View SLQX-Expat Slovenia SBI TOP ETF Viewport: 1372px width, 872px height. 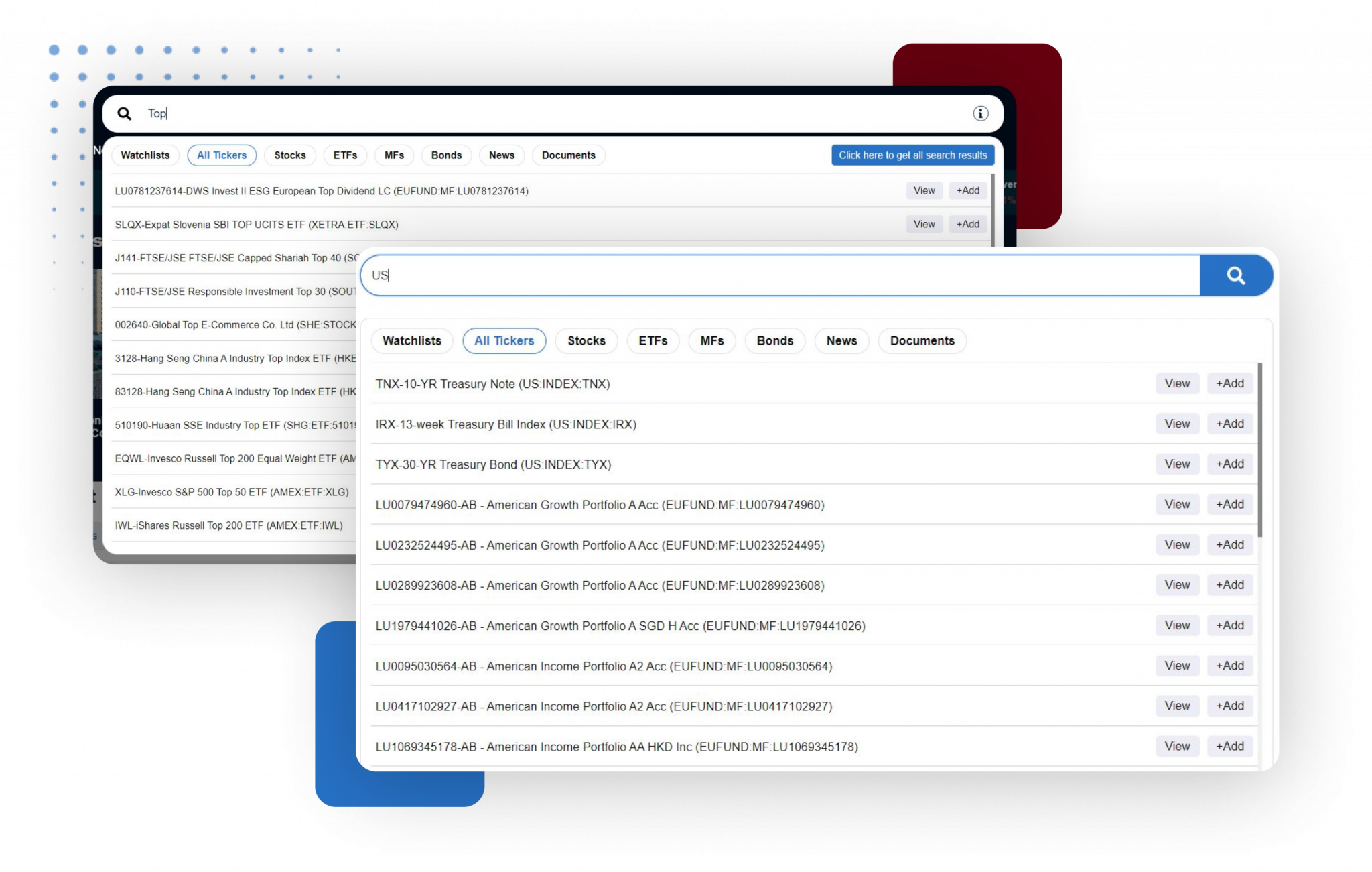[x=924, y=224]
